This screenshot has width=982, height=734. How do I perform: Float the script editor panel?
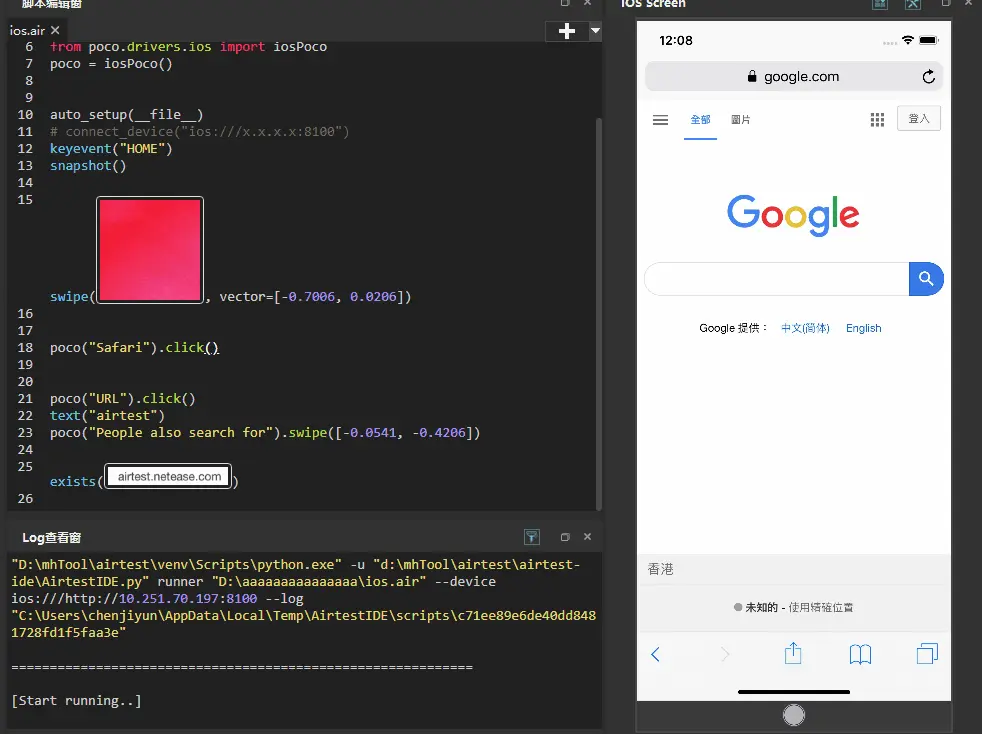tap(565, 3)
